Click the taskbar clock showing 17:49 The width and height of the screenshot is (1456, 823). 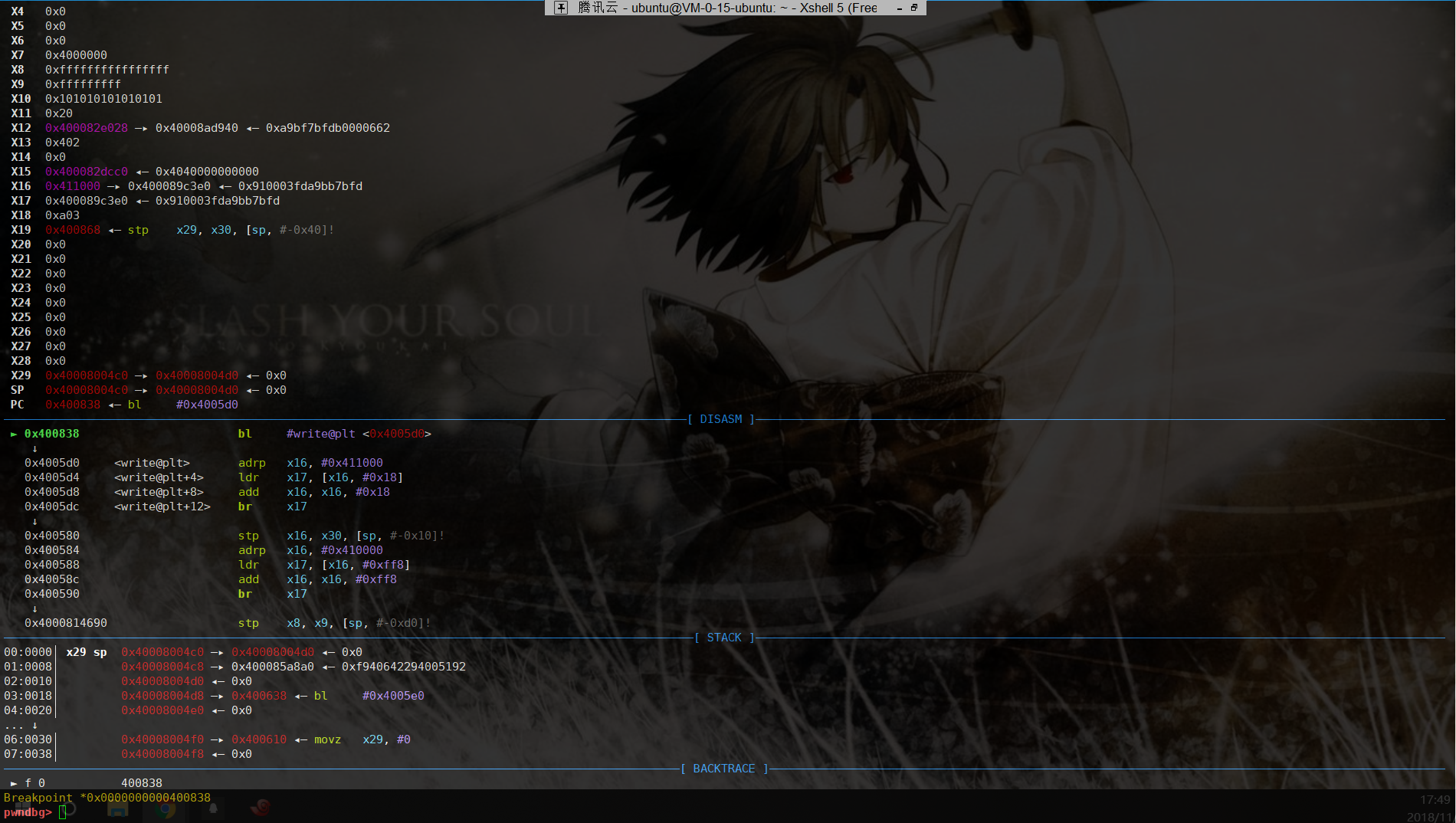pos(1435,800)
